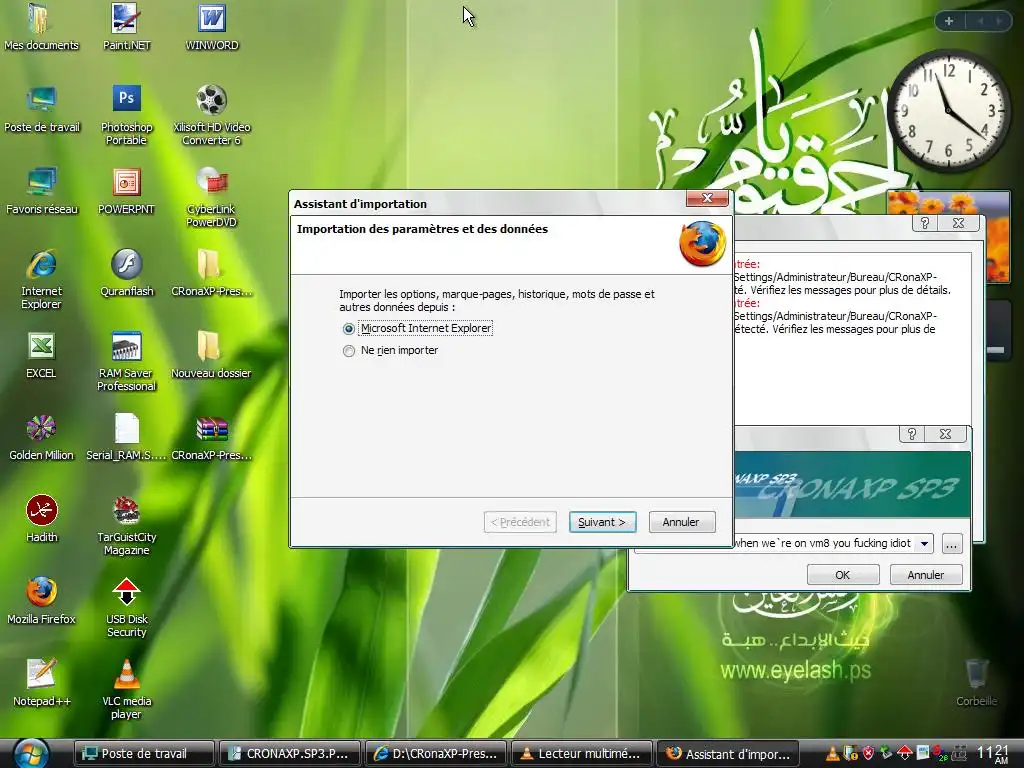
Task: Open the Paint.NET desktop shortcut
Action: pos(126,27)
